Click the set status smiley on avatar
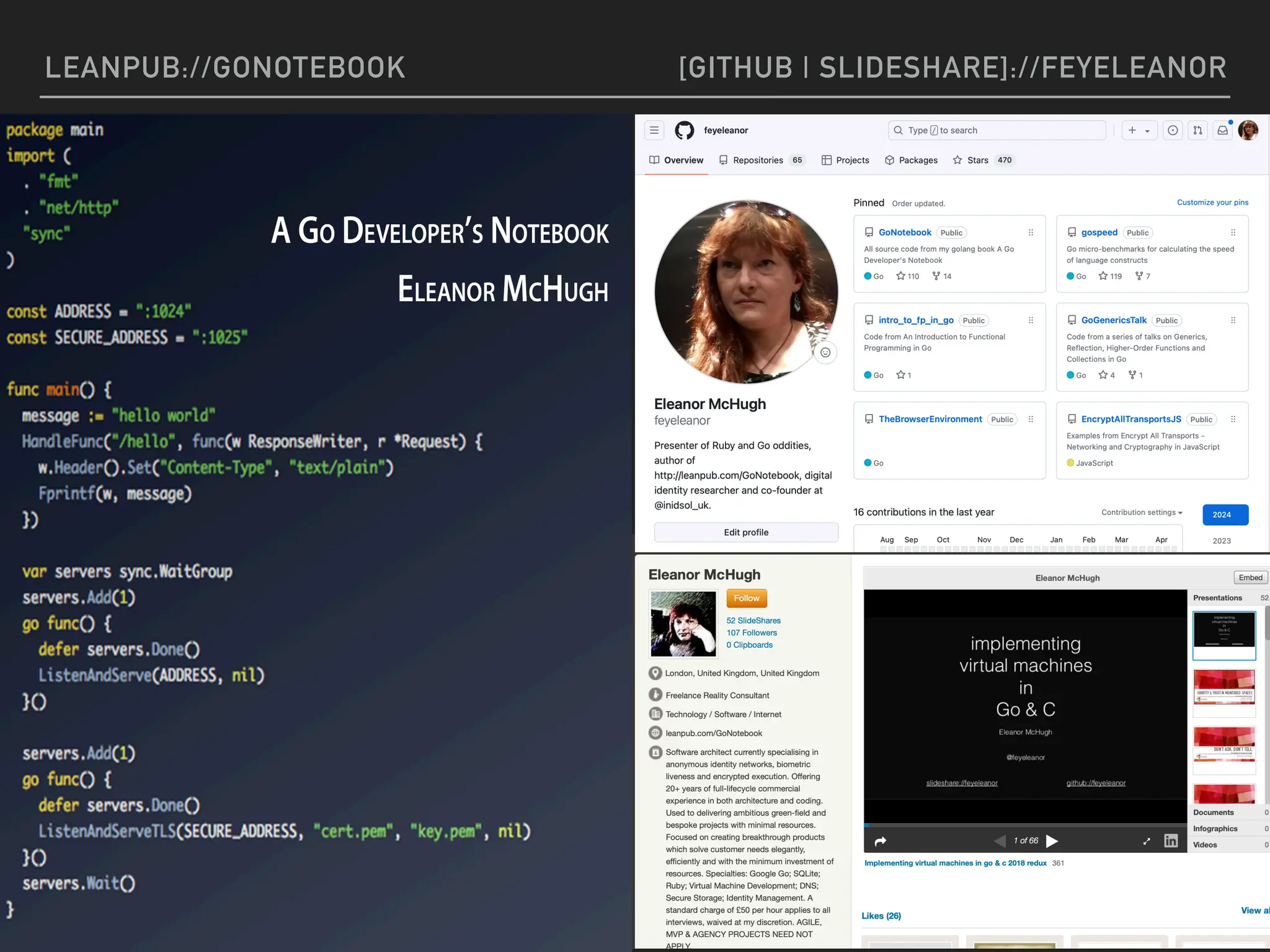The image size is (1270, 952). (825, 353)
